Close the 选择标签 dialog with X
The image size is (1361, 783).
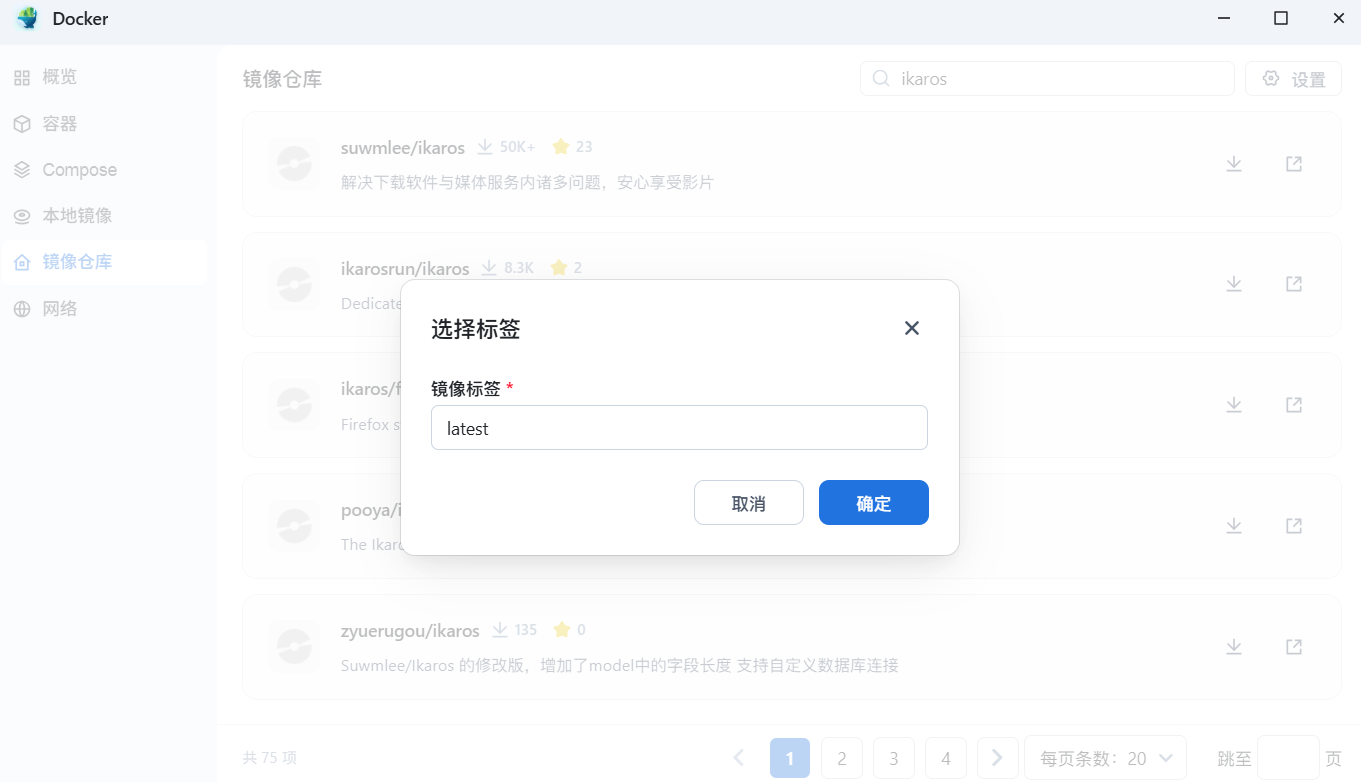pyautogui.click(x=911, y=328)
